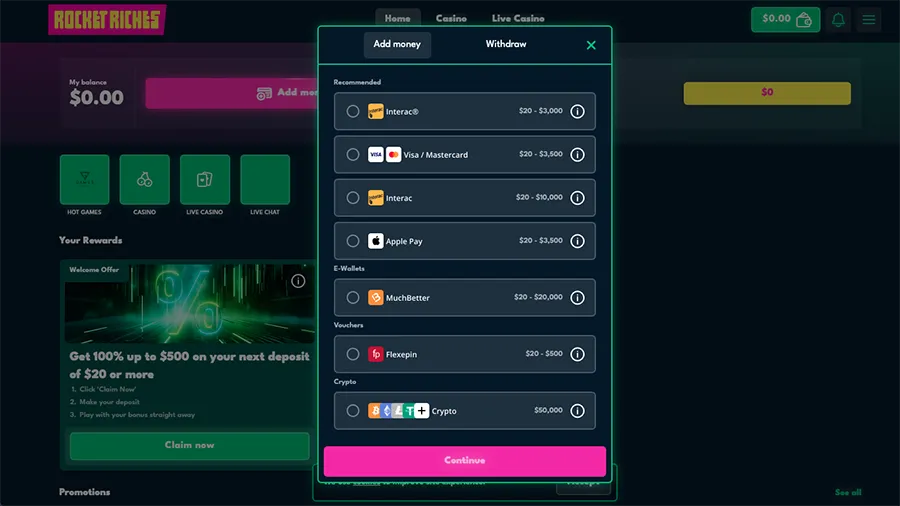Viewport: 900px width, 506px height.
Task: Open hamburger menu in header
Action: (x=868, y=20)
